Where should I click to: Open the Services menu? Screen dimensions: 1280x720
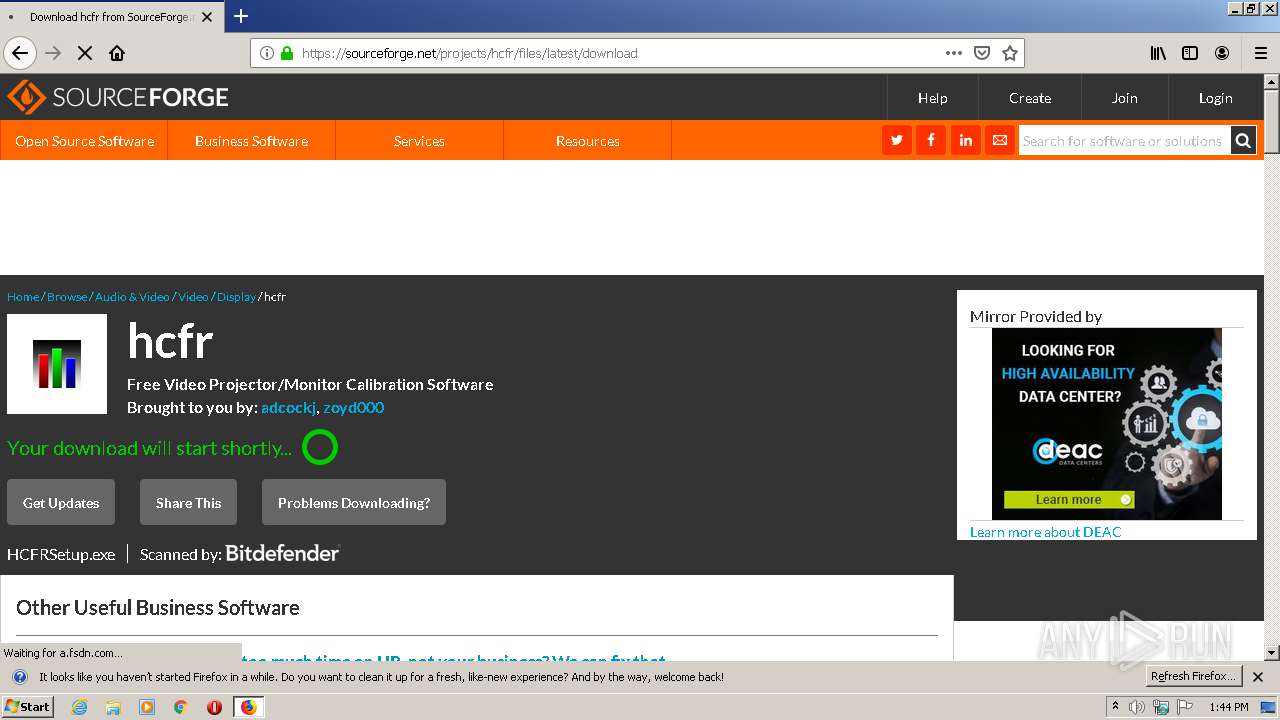pyautogui.click(x=419, y=141)
